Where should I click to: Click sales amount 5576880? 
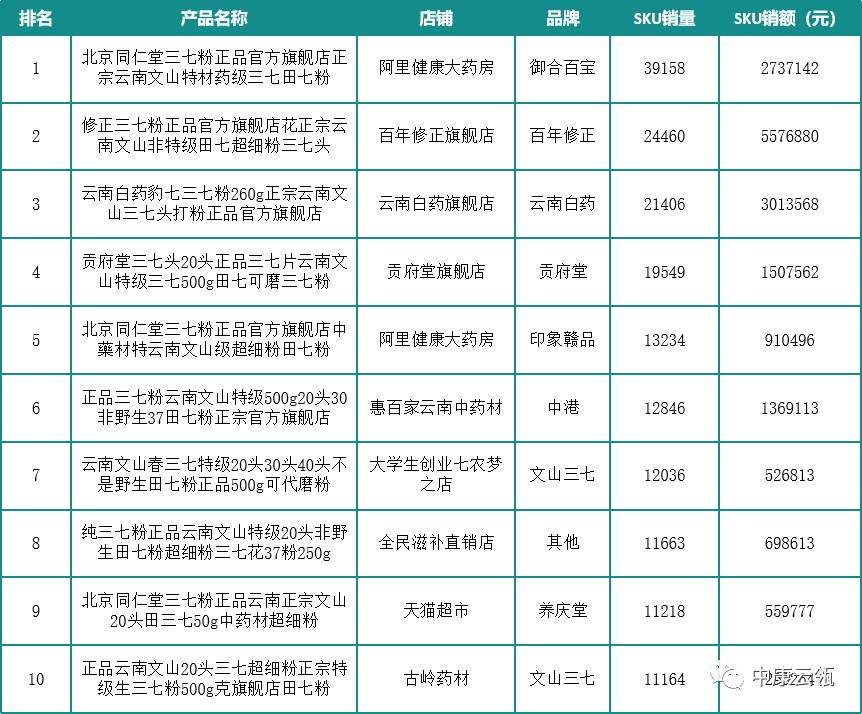[789, 136]
